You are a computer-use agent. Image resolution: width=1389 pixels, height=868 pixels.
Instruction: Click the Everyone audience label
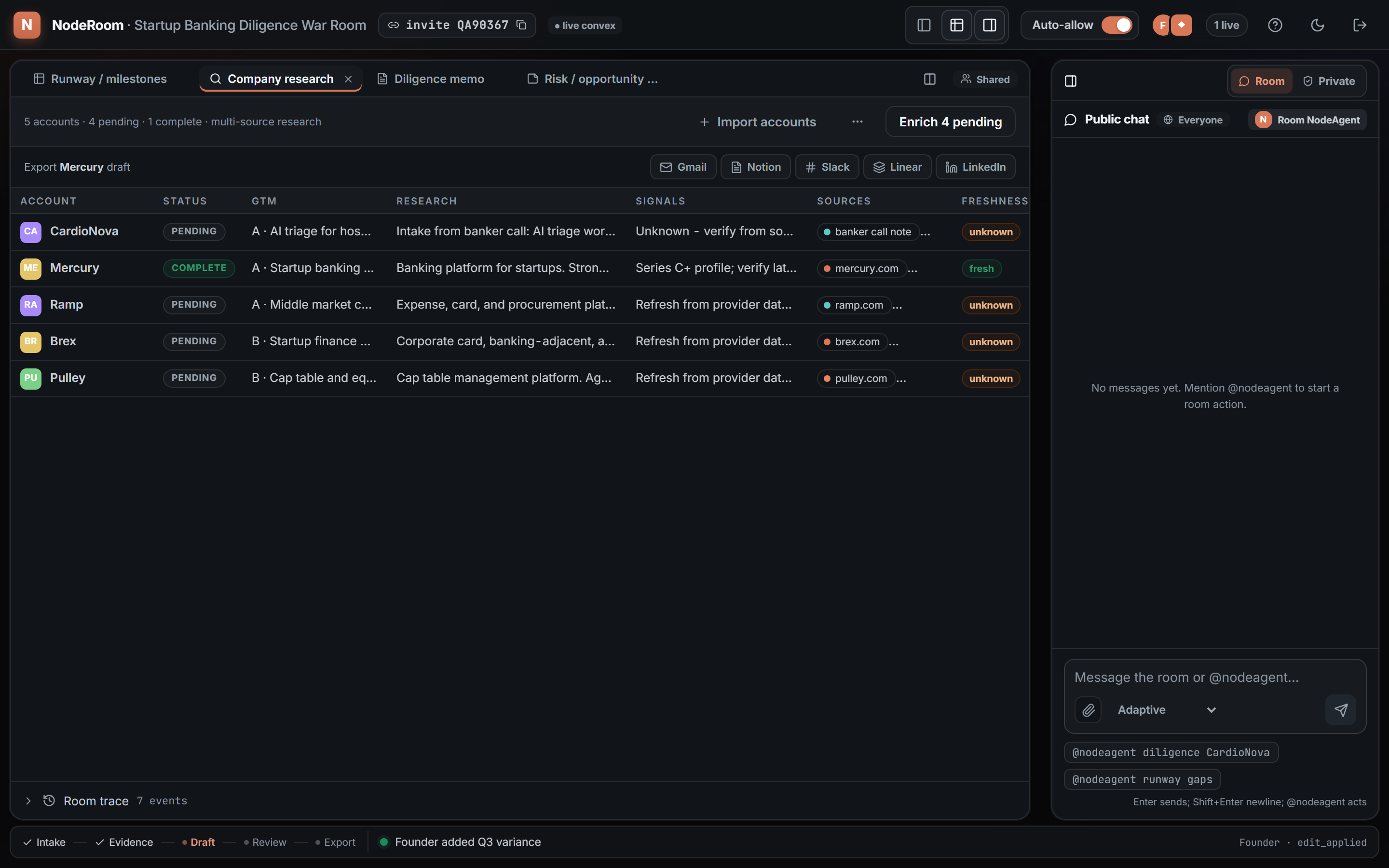pos(1193,120)
